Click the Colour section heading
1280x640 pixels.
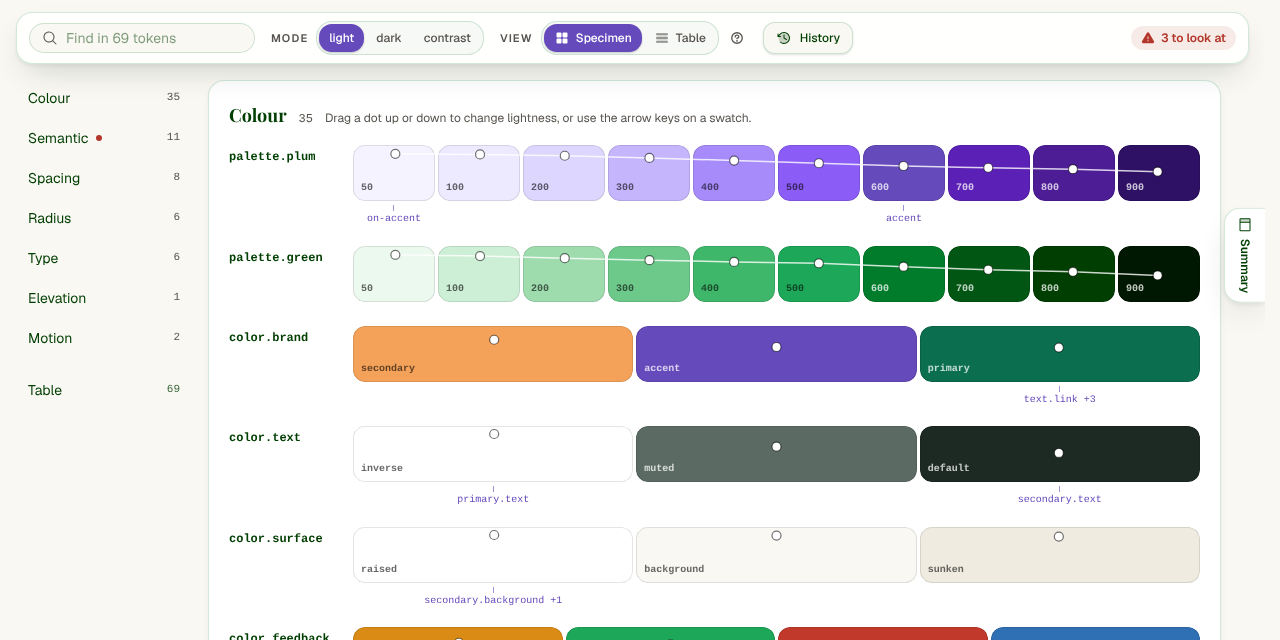tap(258, 116)
